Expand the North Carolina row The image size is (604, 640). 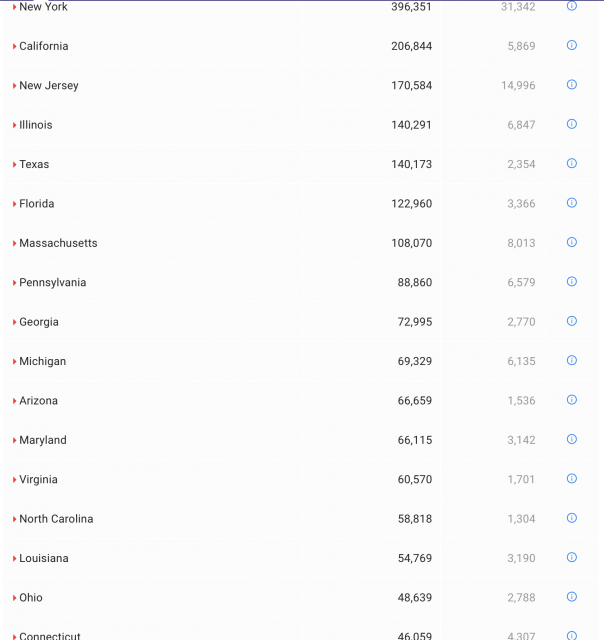click(14, 519)
